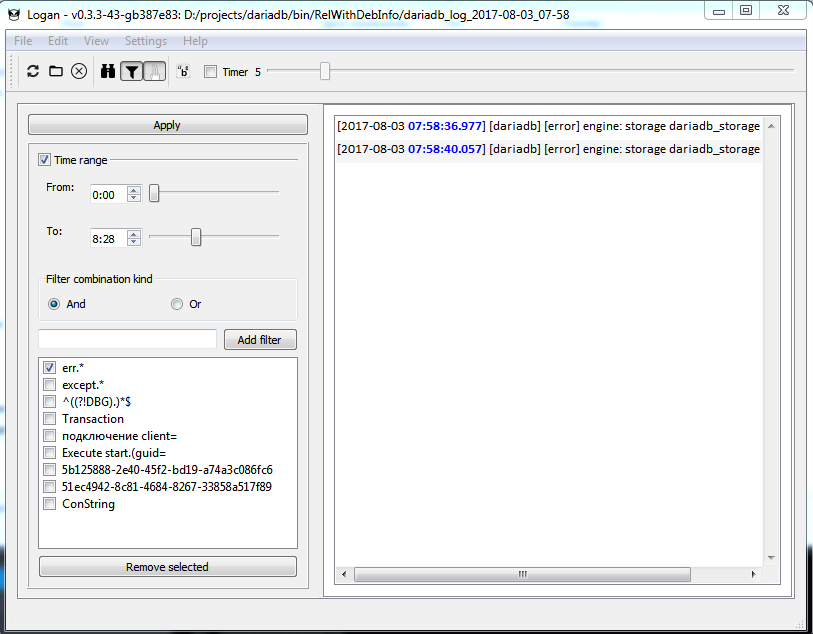Increment the From time spinner
The width and height of the screenshot is (813, 634).
tap(134, 190)
